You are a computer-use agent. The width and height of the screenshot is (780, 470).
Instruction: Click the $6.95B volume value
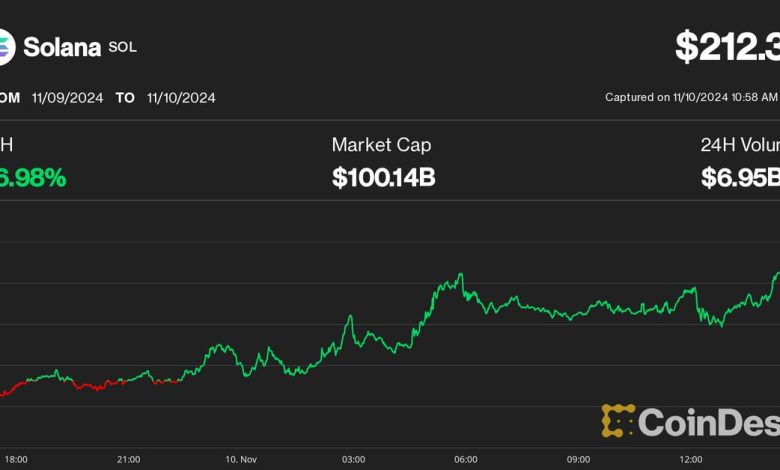tap(740, 178)
